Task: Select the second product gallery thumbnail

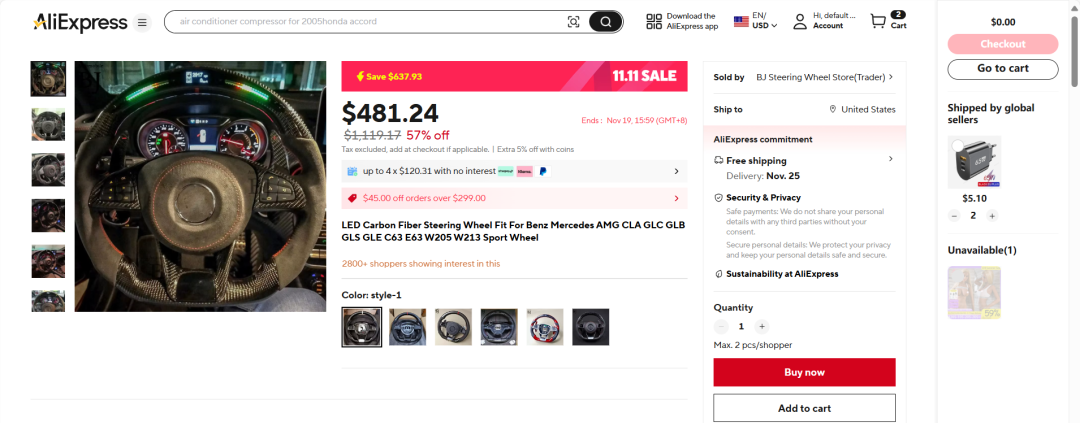Action: (x=48, y=124)
